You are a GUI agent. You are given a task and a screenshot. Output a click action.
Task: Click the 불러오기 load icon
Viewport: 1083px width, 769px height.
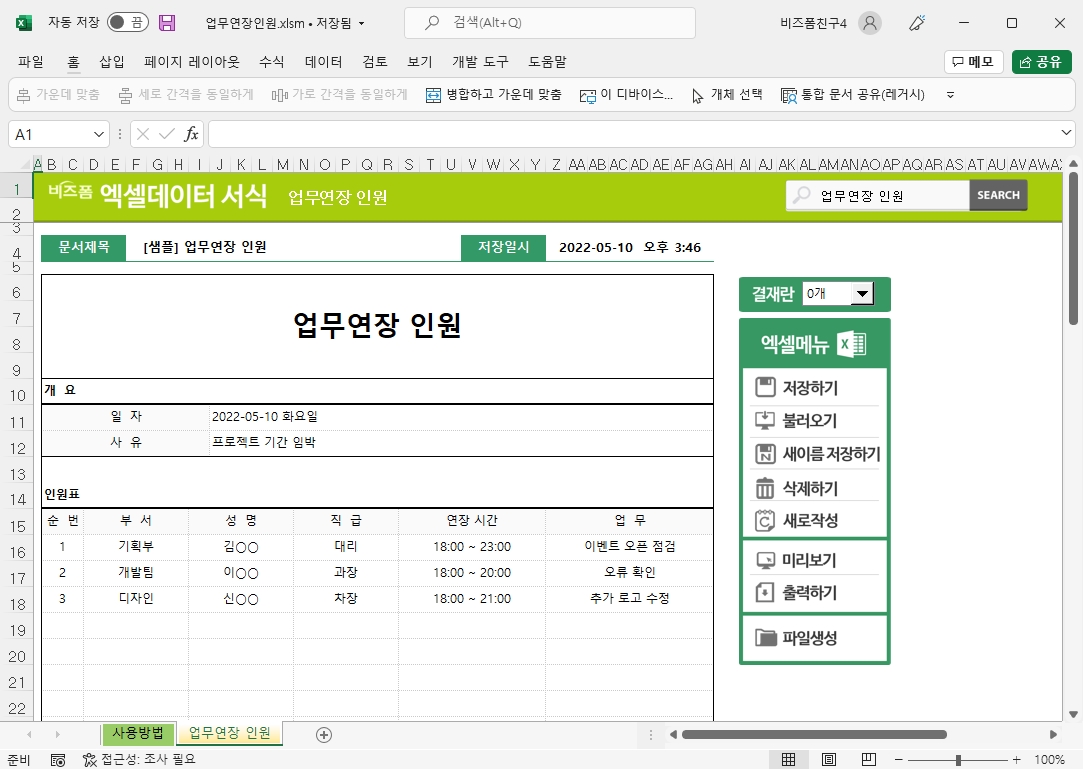point(765,421)
